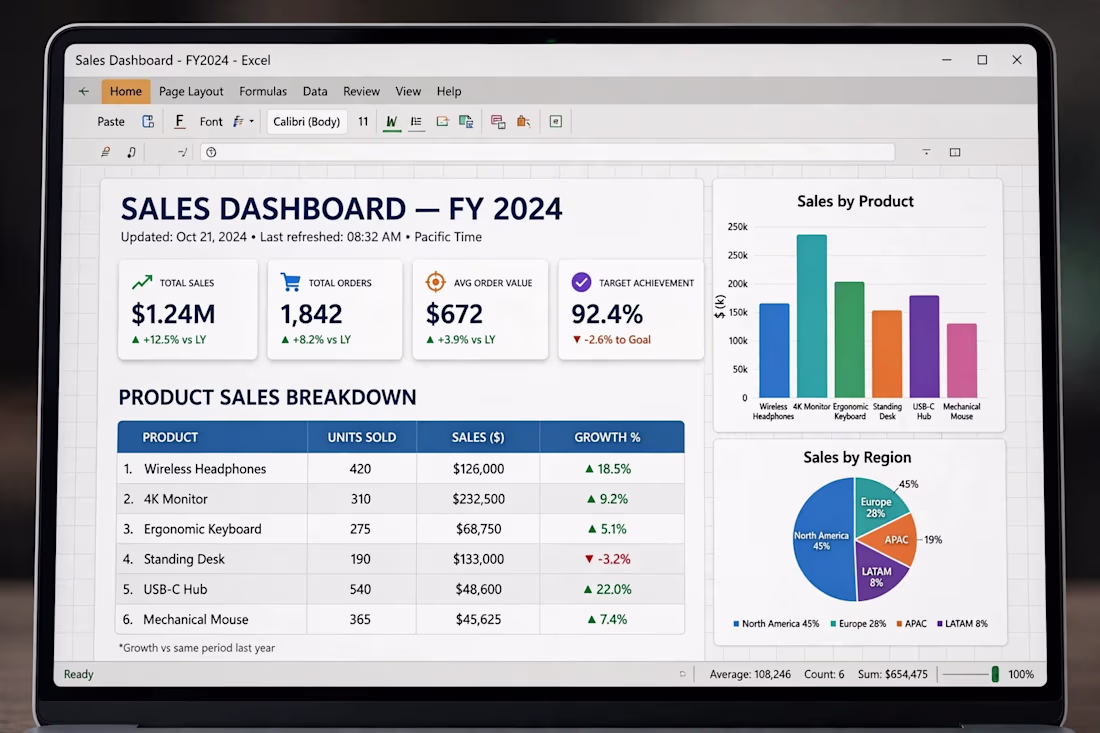The width and height of the screenshot is (1100, 733).
Task: Click inside the formula bar field
Action: [547, 152]
